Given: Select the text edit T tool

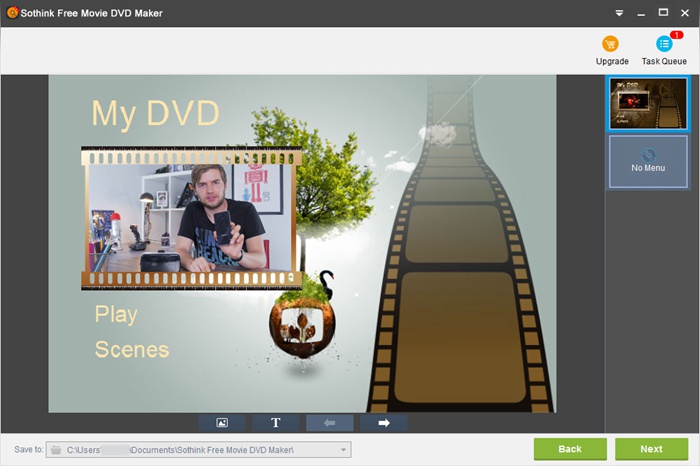Looking at the screenshot, I should click(275, 423).
